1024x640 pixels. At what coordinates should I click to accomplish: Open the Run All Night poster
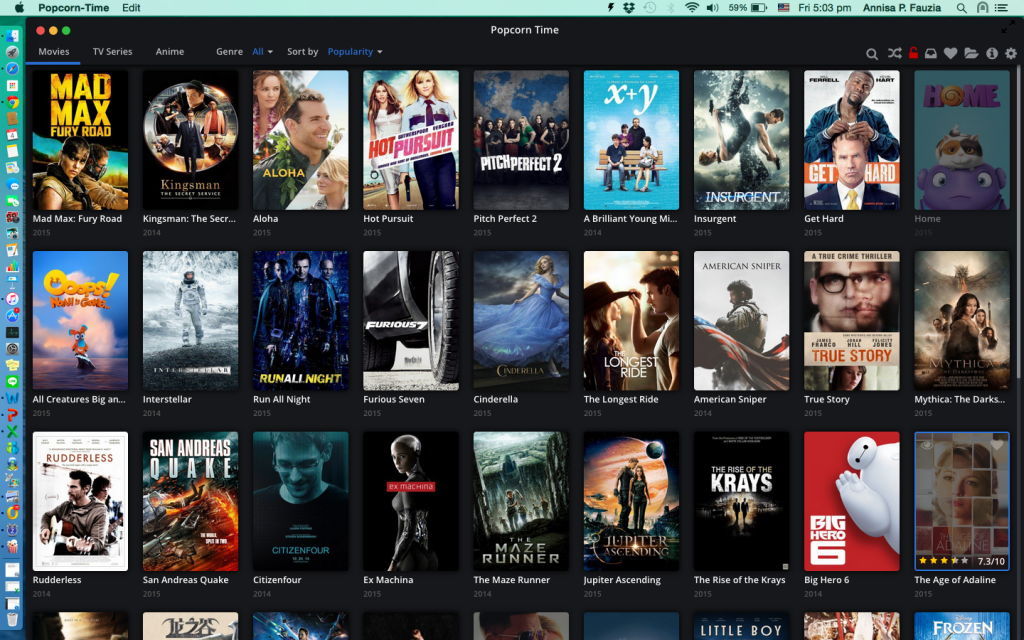(300, 321)
